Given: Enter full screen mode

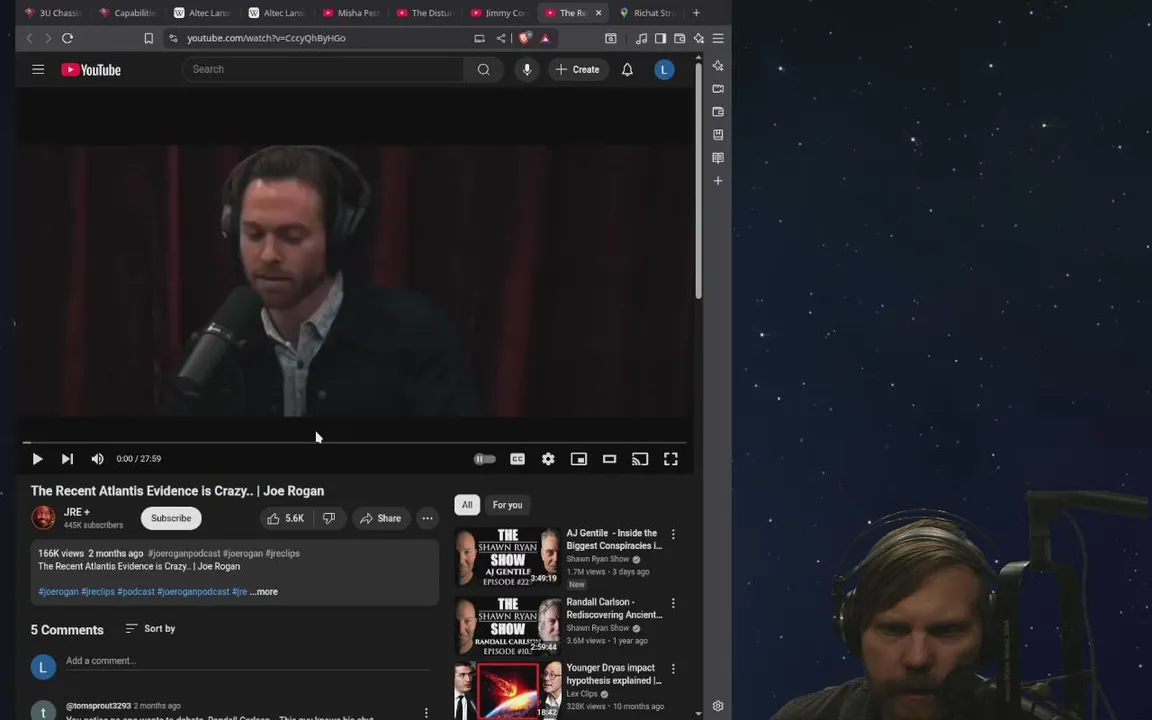Looking at the screenshot, I should 671,458.
